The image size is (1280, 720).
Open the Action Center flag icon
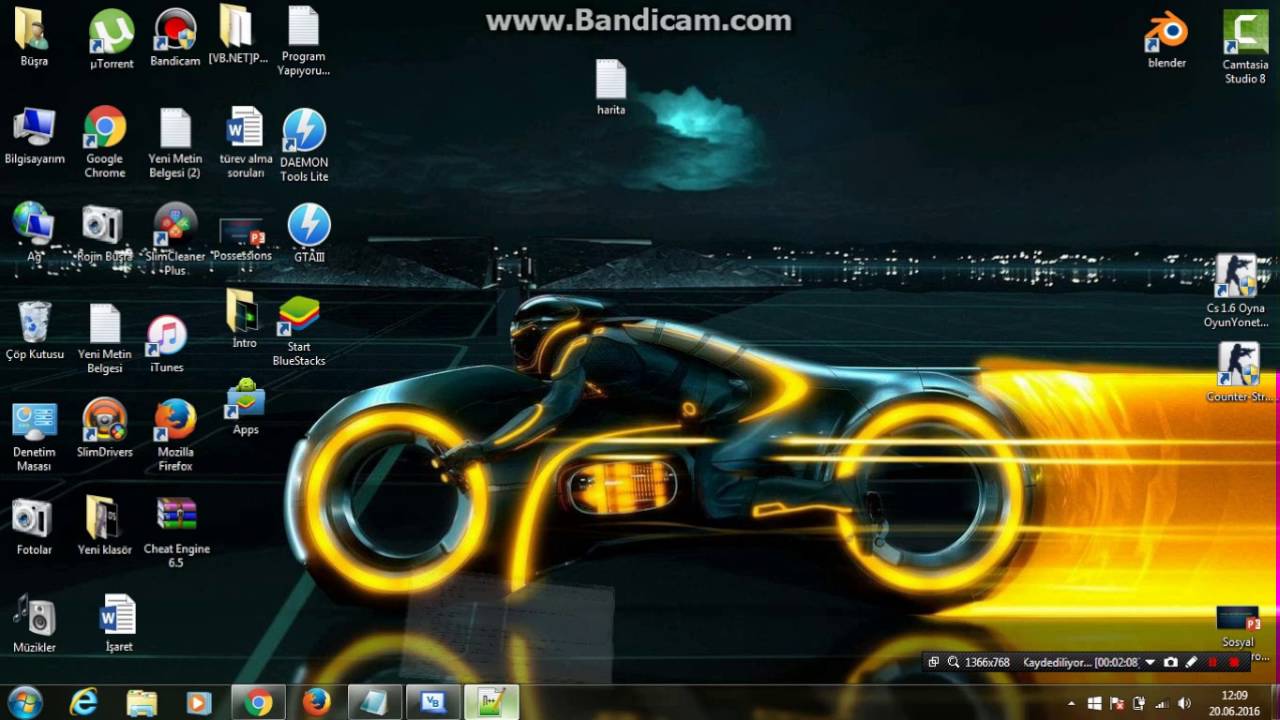pyautogui.click(x=1117, y=704)
